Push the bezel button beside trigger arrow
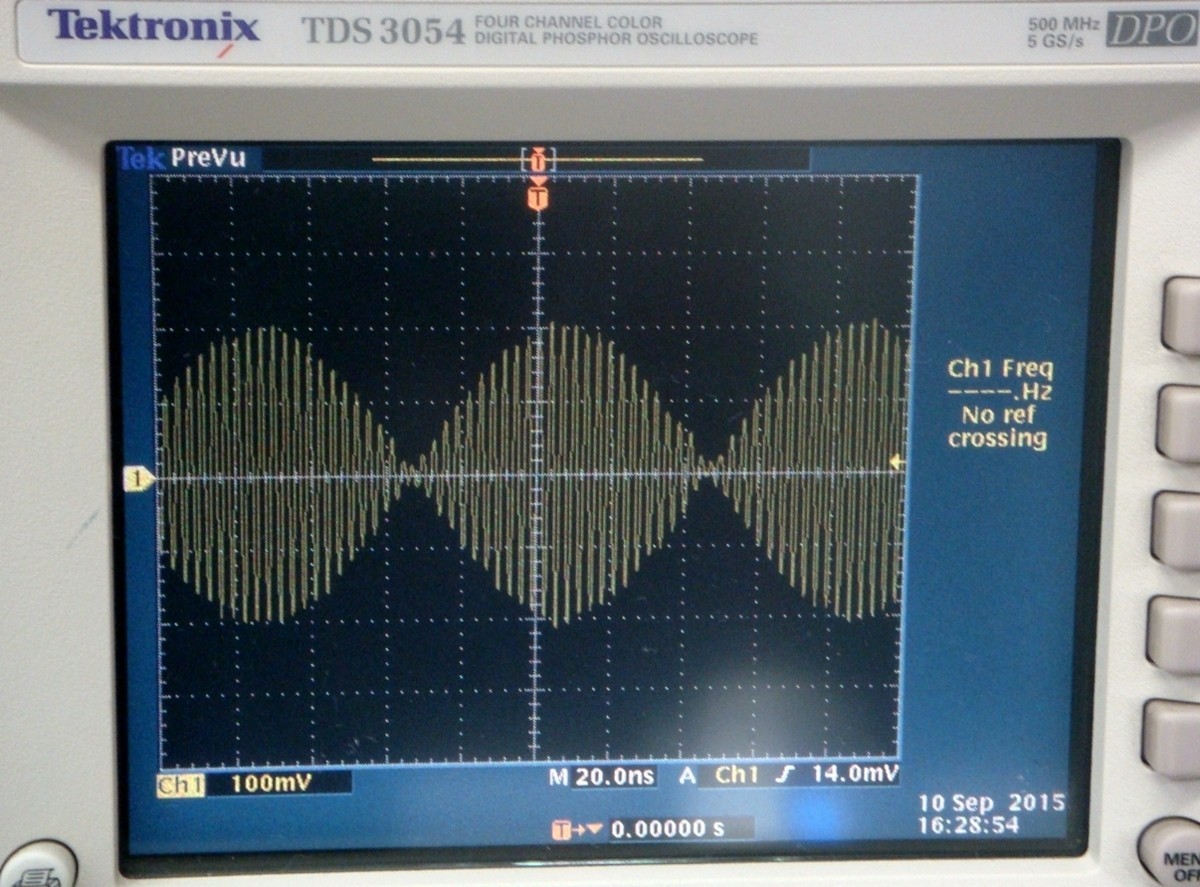The width and height of the screenshot is (1200, 887). (x=1178, y=529)
